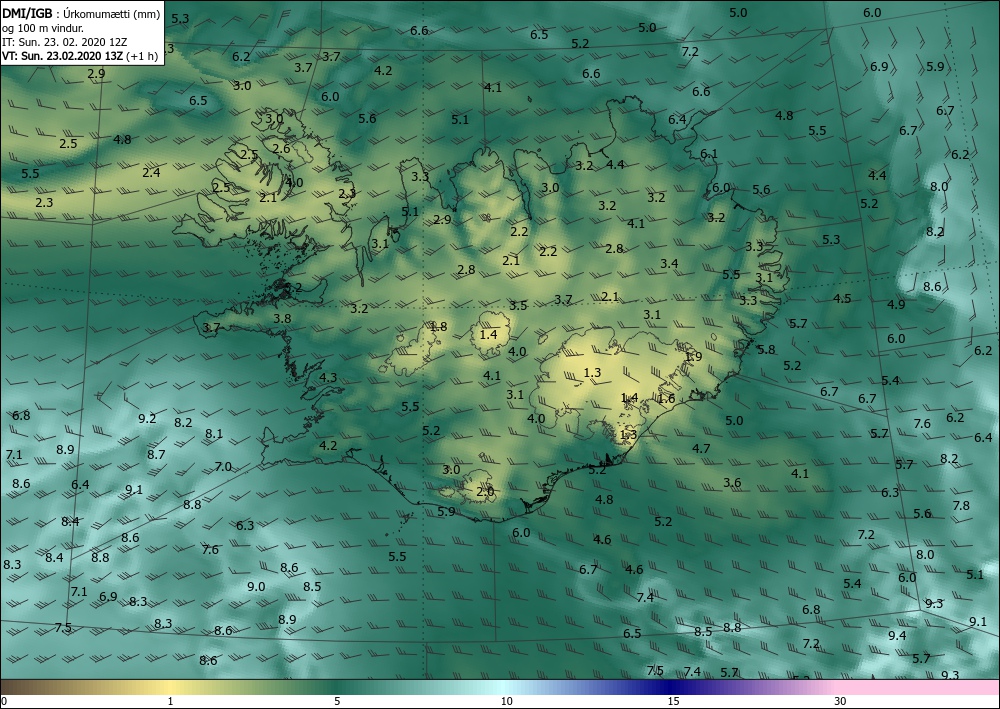Image resolution: width=1000 pixels, height=709 pixels.
Task: Click color scale tick label 30
Action: point(841,702)
